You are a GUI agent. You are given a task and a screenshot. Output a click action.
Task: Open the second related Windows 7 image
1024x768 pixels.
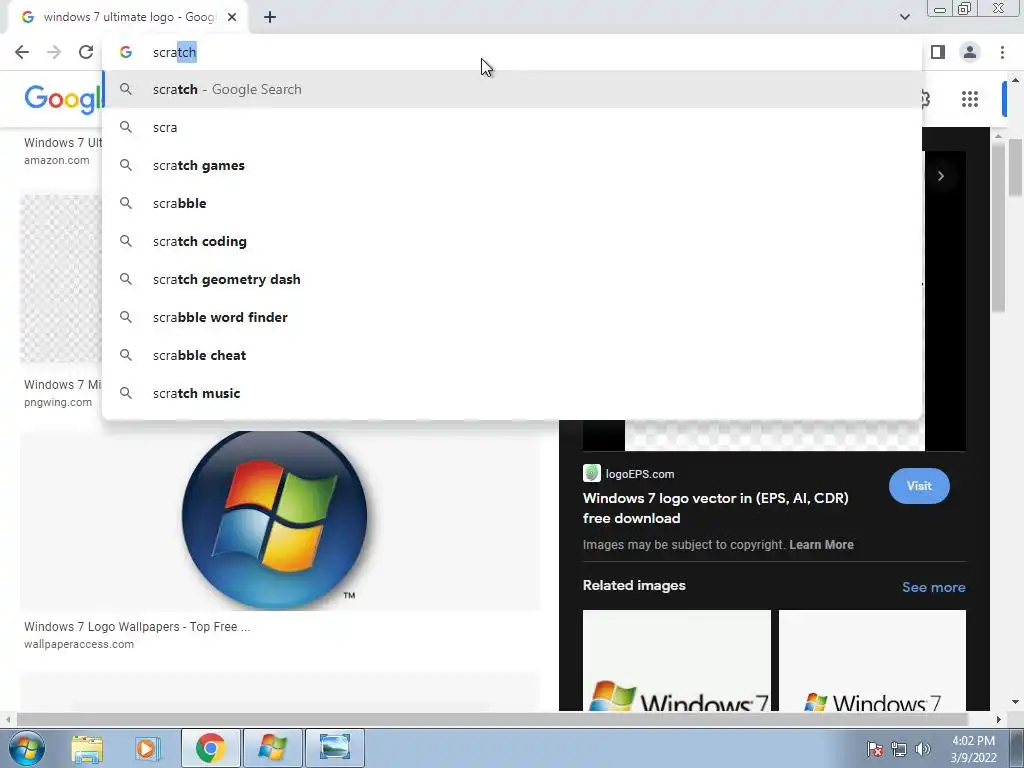872,660
